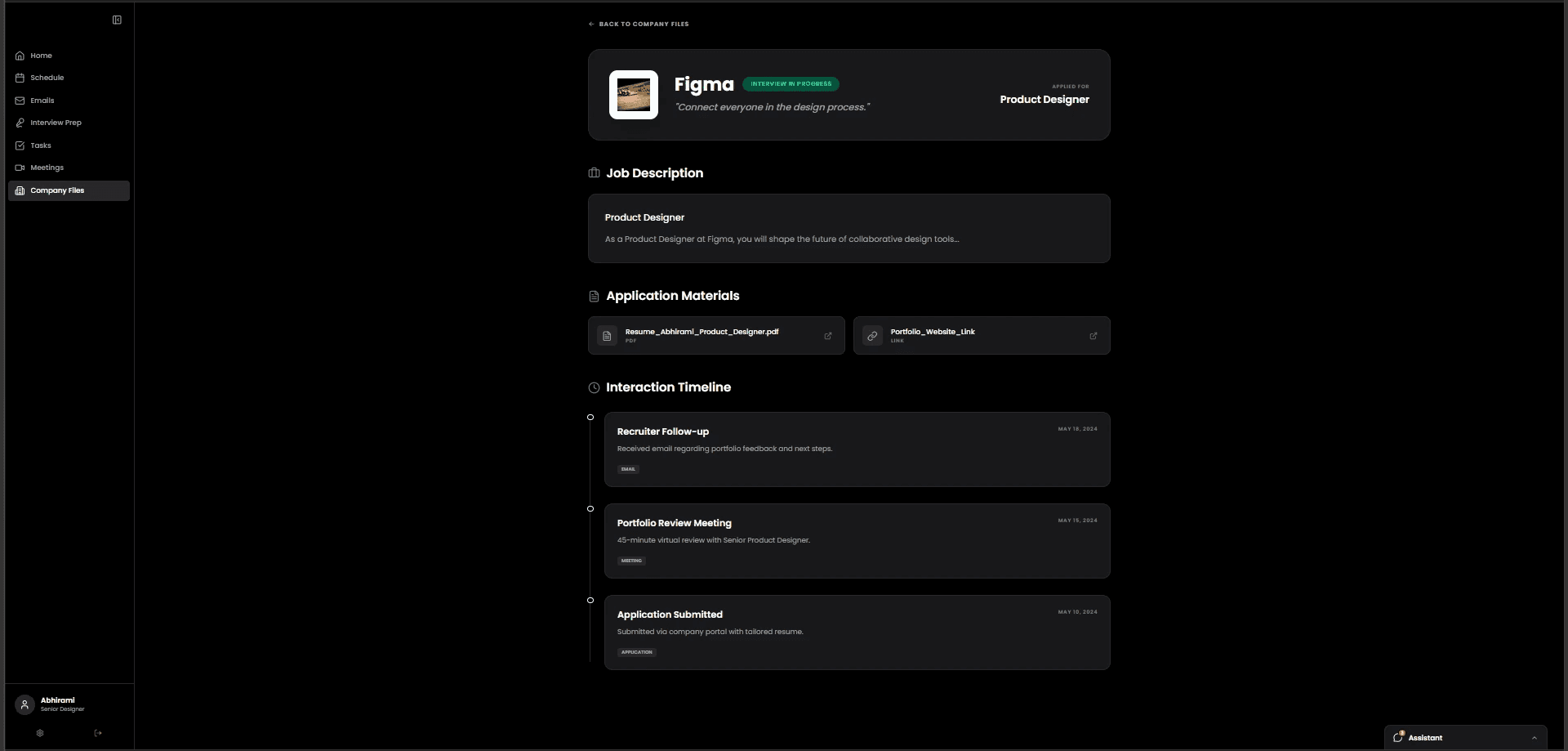1568x751 pixels.
Task: Click the Interaction Timeline section heading
Action: 668,387
